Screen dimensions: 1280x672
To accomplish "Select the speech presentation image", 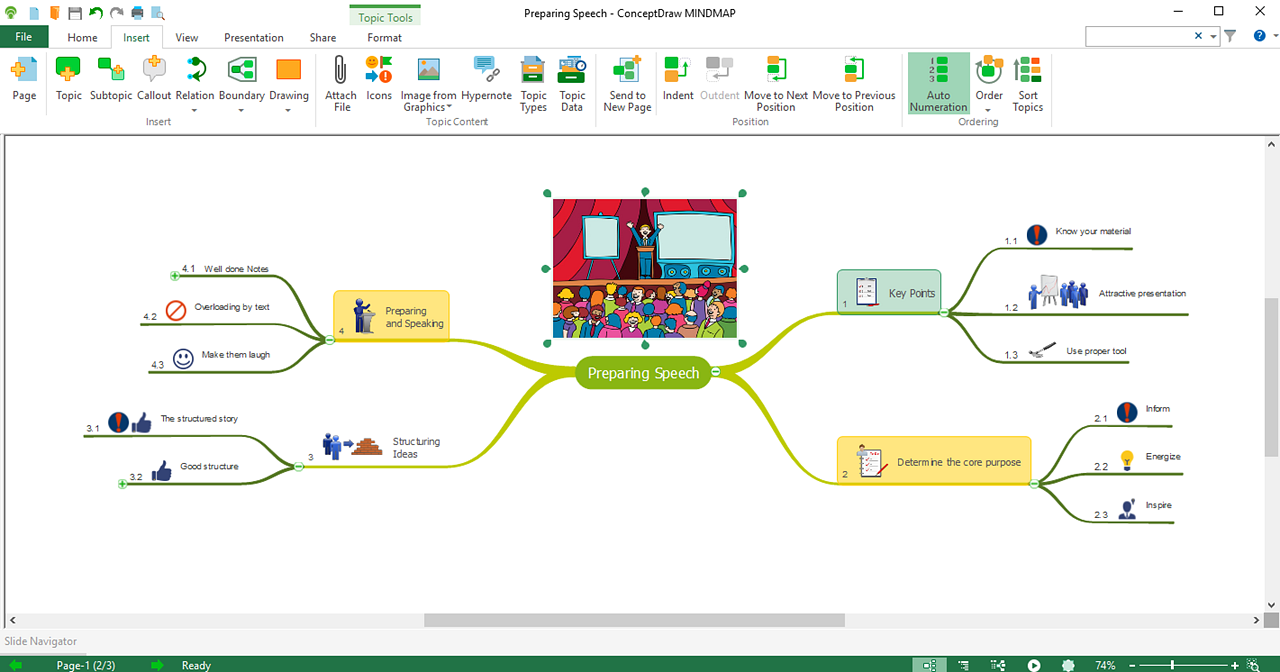I will tap(645, 268).
